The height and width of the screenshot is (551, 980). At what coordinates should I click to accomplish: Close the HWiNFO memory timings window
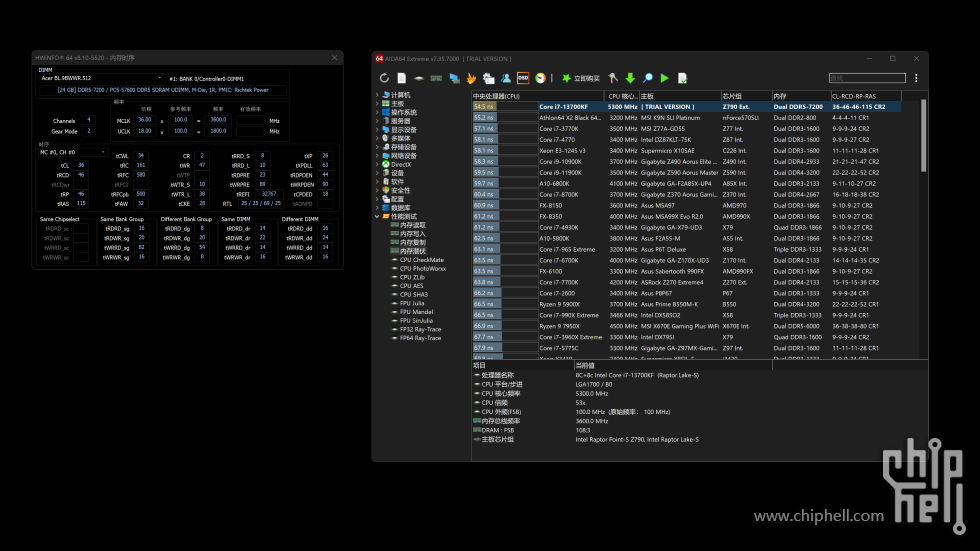334,57
